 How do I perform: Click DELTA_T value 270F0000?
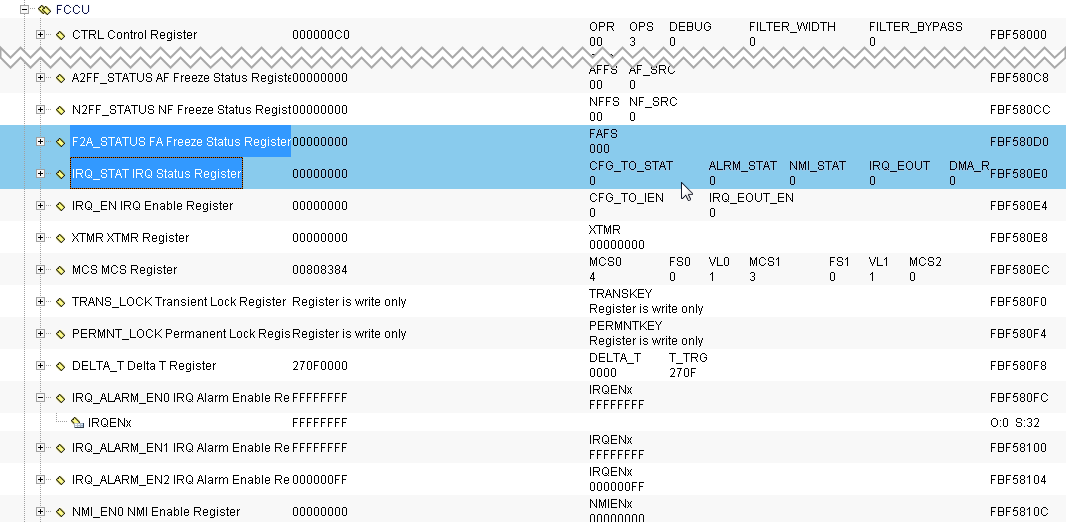coord(320,365)
